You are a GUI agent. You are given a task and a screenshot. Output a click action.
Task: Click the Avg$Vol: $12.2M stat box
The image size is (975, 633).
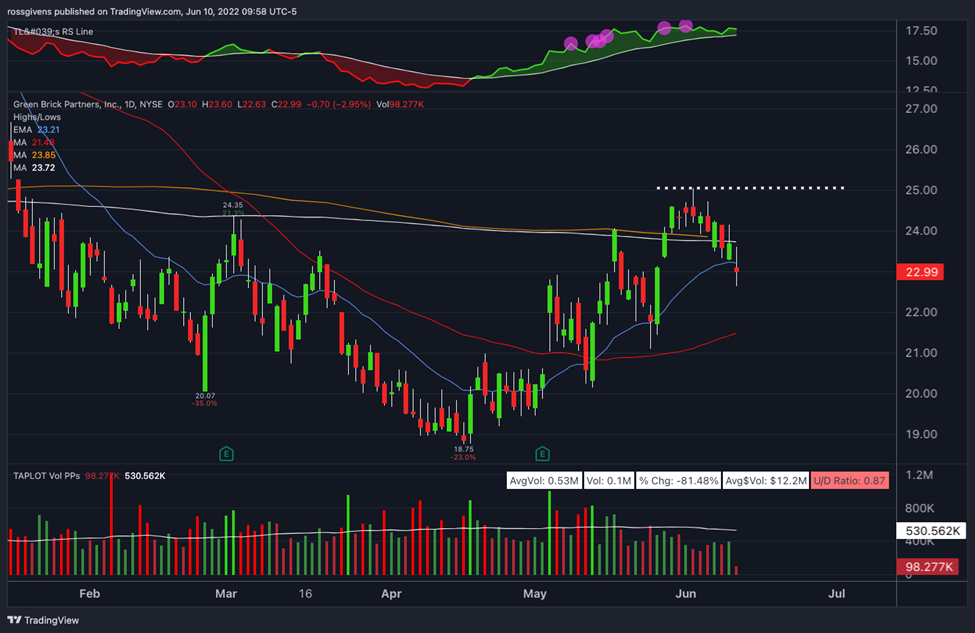(766, 481)
